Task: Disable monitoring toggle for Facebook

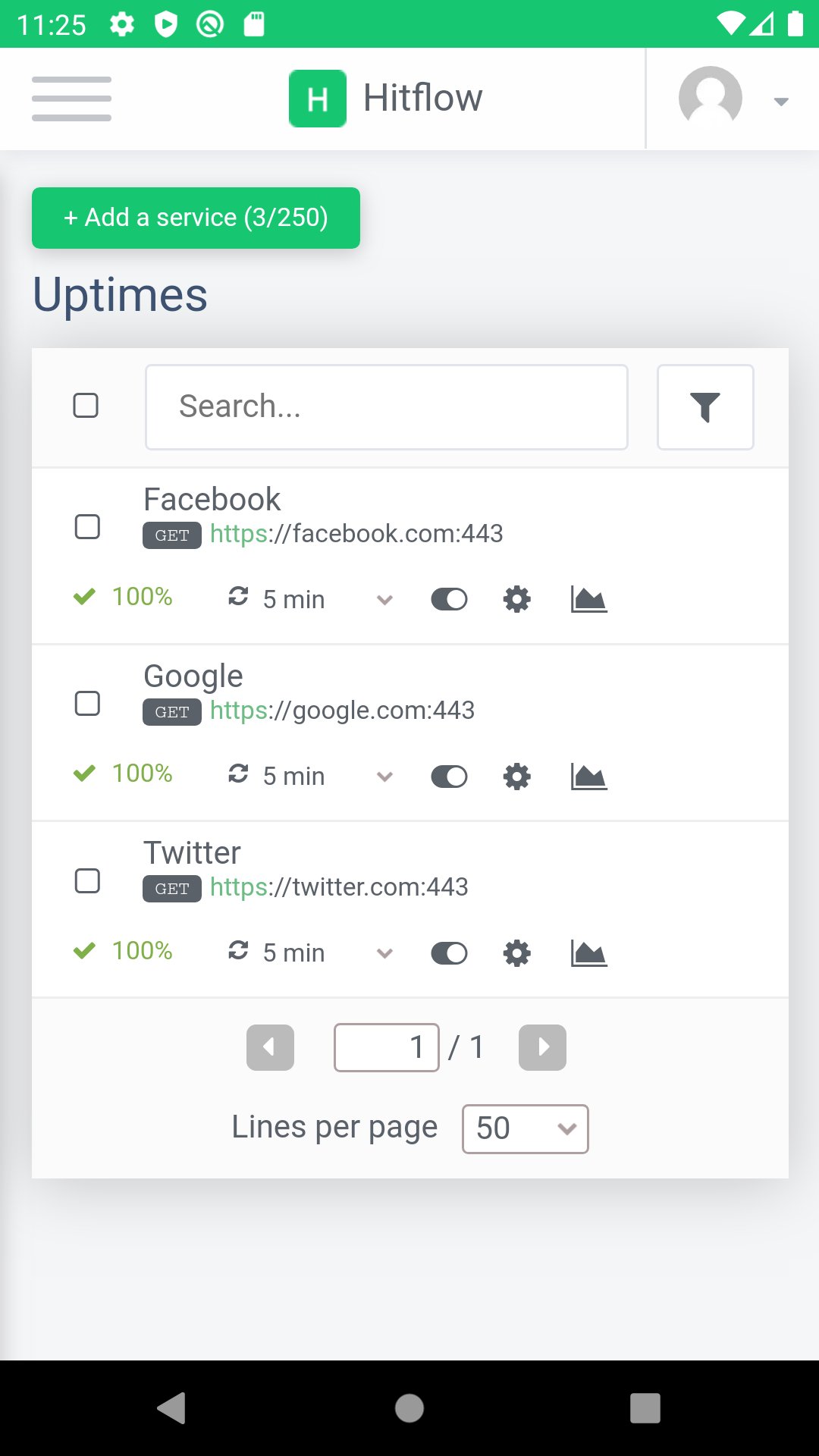Action: click(x=448, y=599)
